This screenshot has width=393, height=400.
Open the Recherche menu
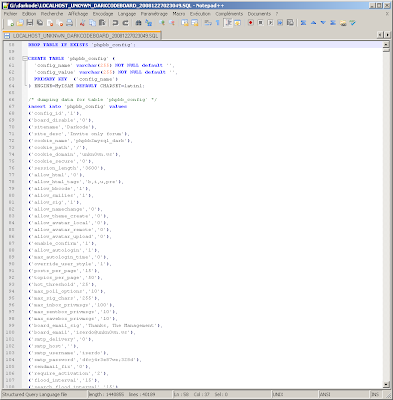[x=52, y=14]
